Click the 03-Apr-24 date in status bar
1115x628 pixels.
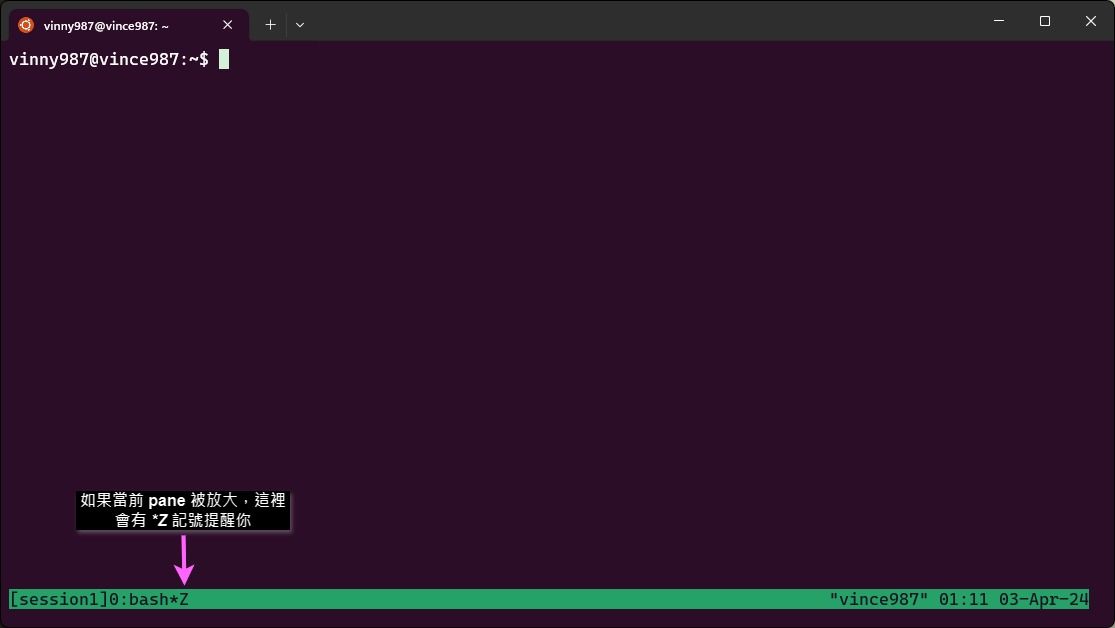coord(1042,600)
